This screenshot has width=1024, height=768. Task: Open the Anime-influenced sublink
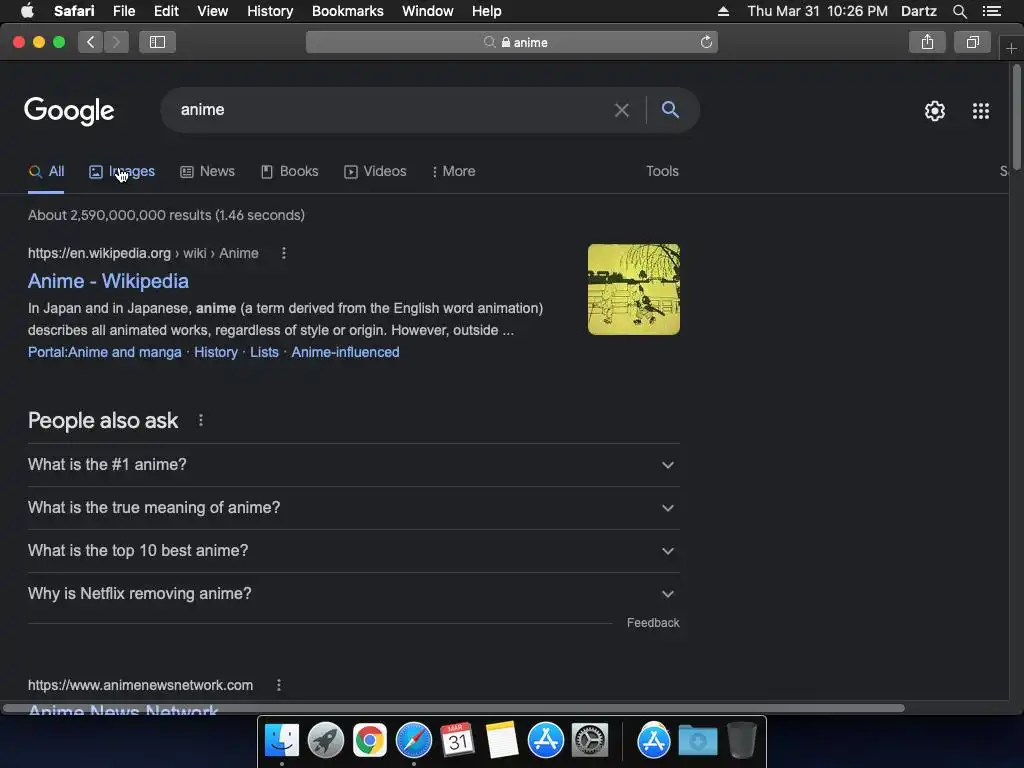[x=345, y=352]
